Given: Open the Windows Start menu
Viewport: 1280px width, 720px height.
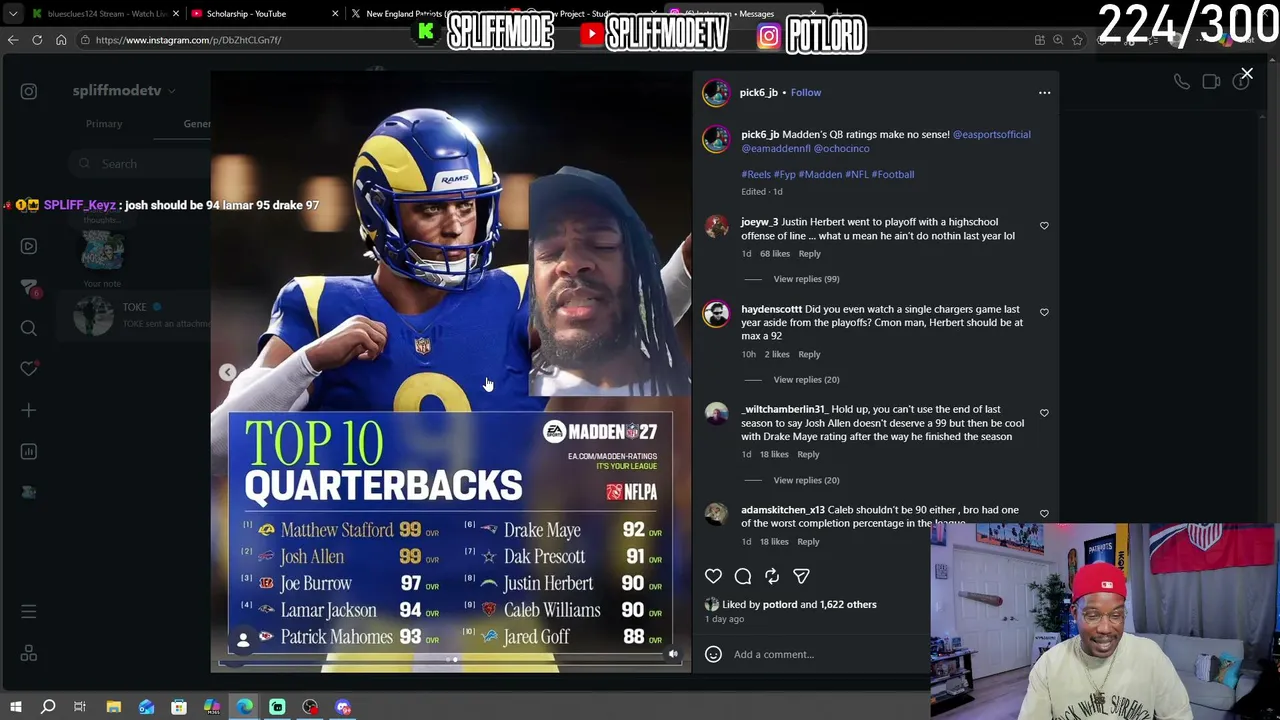Looking at the screenshot, I should (x=14, y=708).
